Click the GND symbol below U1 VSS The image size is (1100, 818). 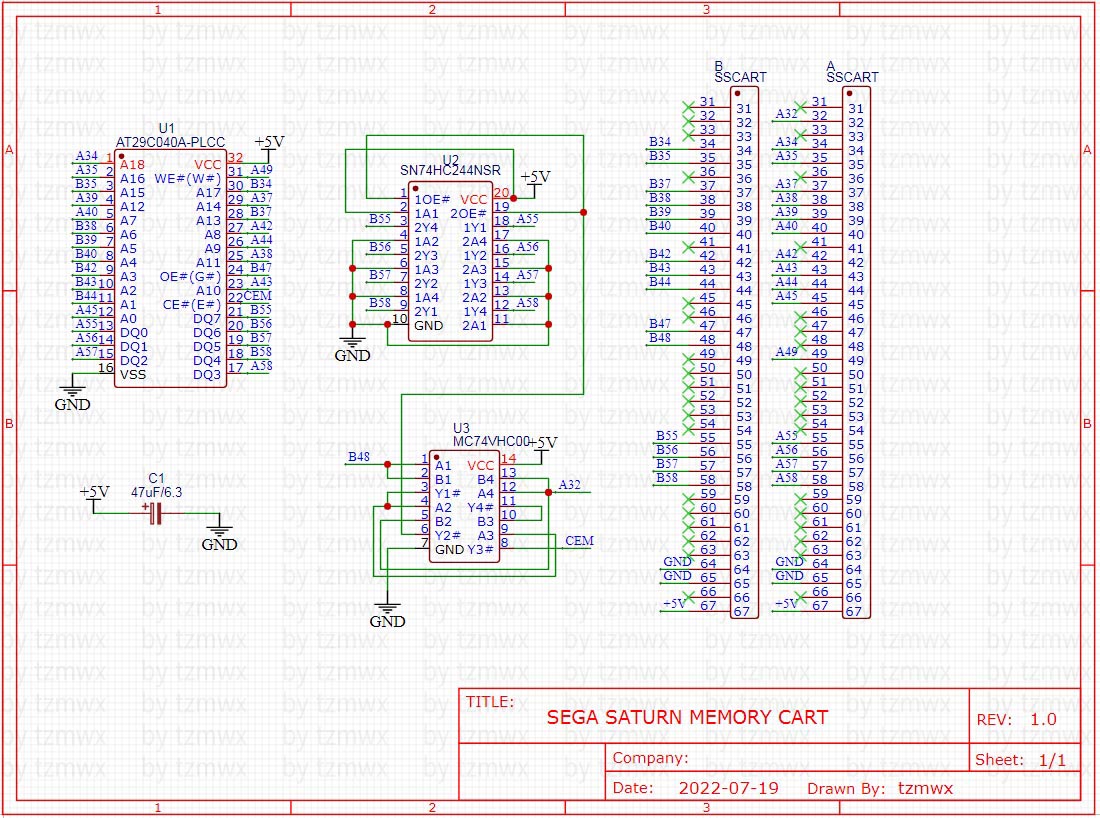[x=72, y=396]
